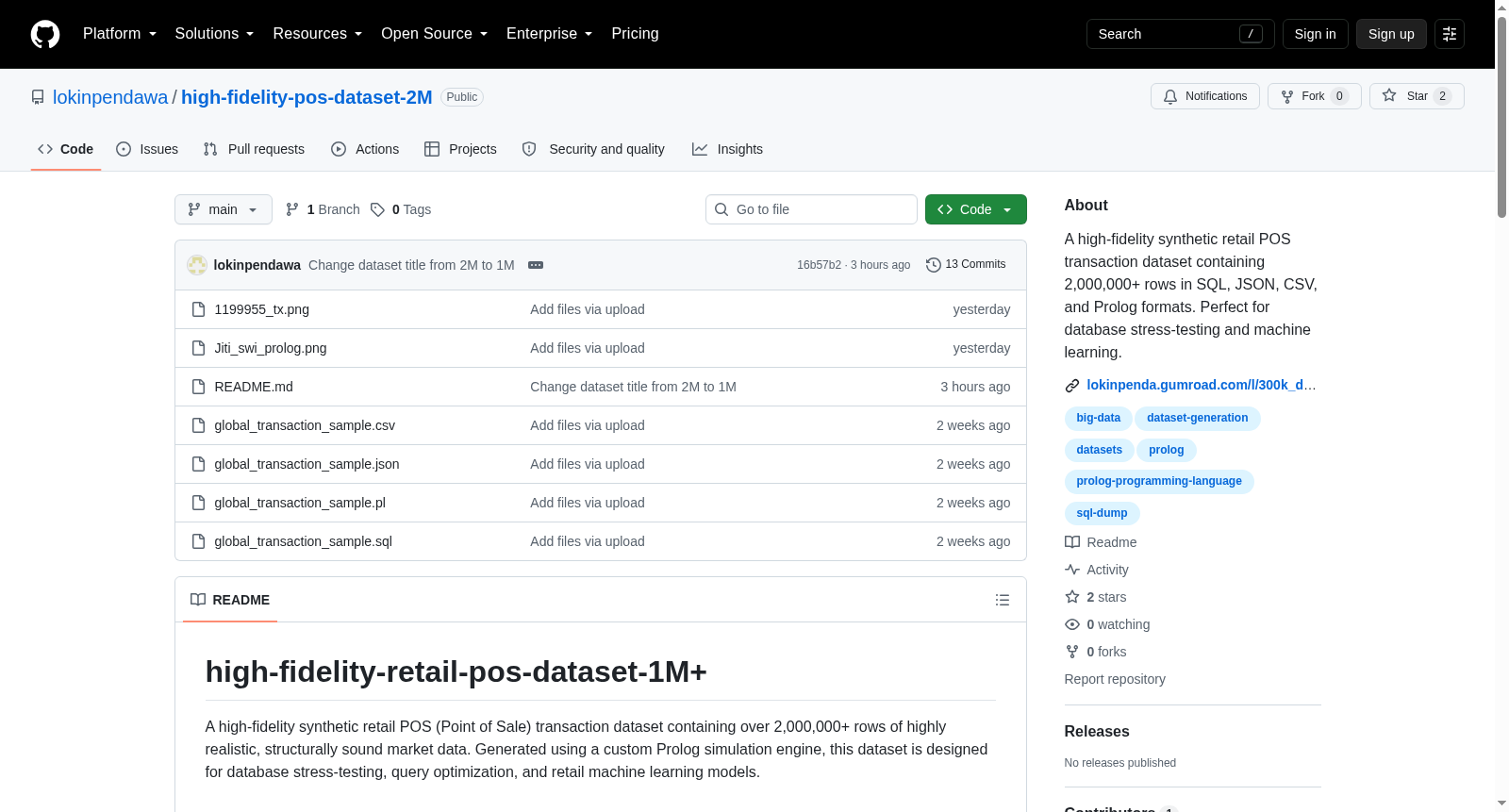Expand the Solutions menu
Image resolution: width=1509 pixels, height=812 pixels.
coord(214,34)
